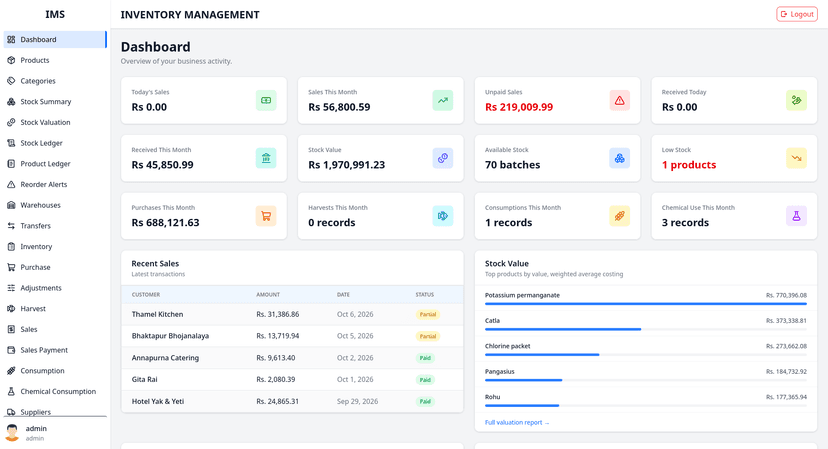This screenshot has width=828, height=449.
Task: Click the Bhaktapur Bhojanalaya customer name
Action: tap(170, 336)
